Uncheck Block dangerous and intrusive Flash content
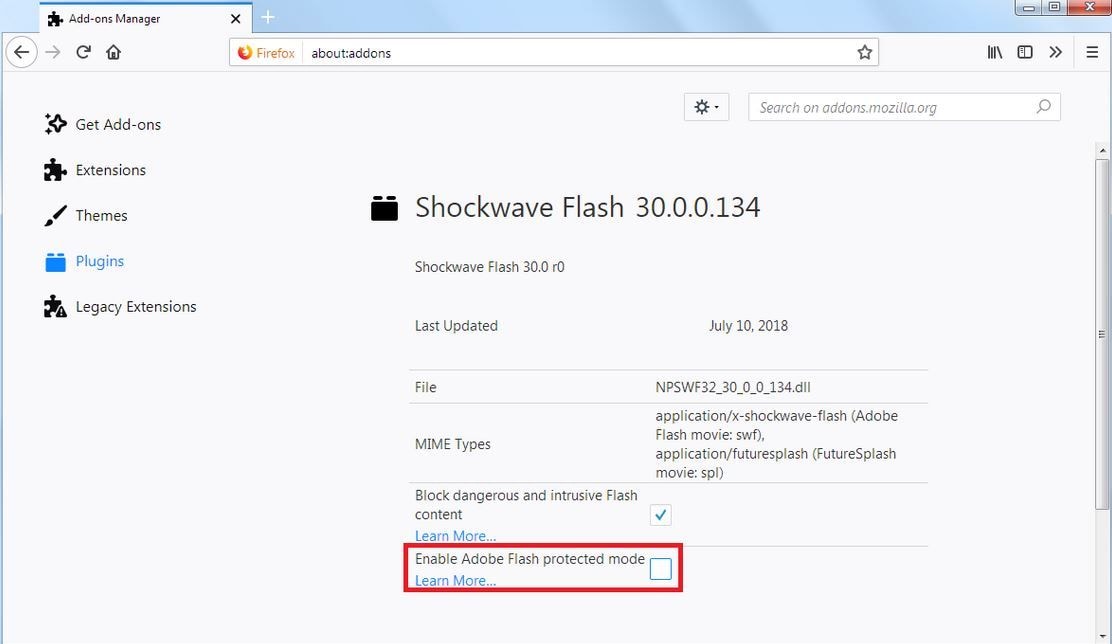 pos(660,515)
